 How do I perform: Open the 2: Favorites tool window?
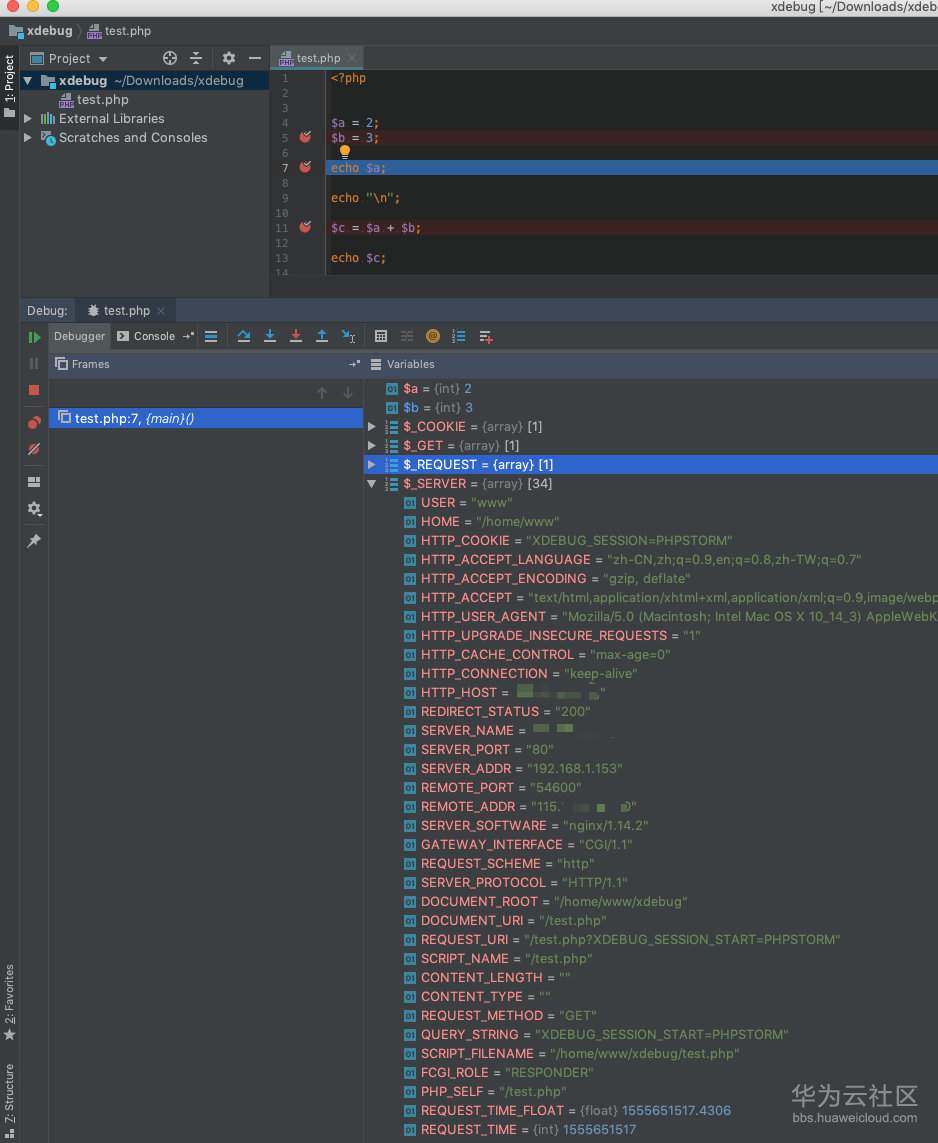pos(10,1002)
